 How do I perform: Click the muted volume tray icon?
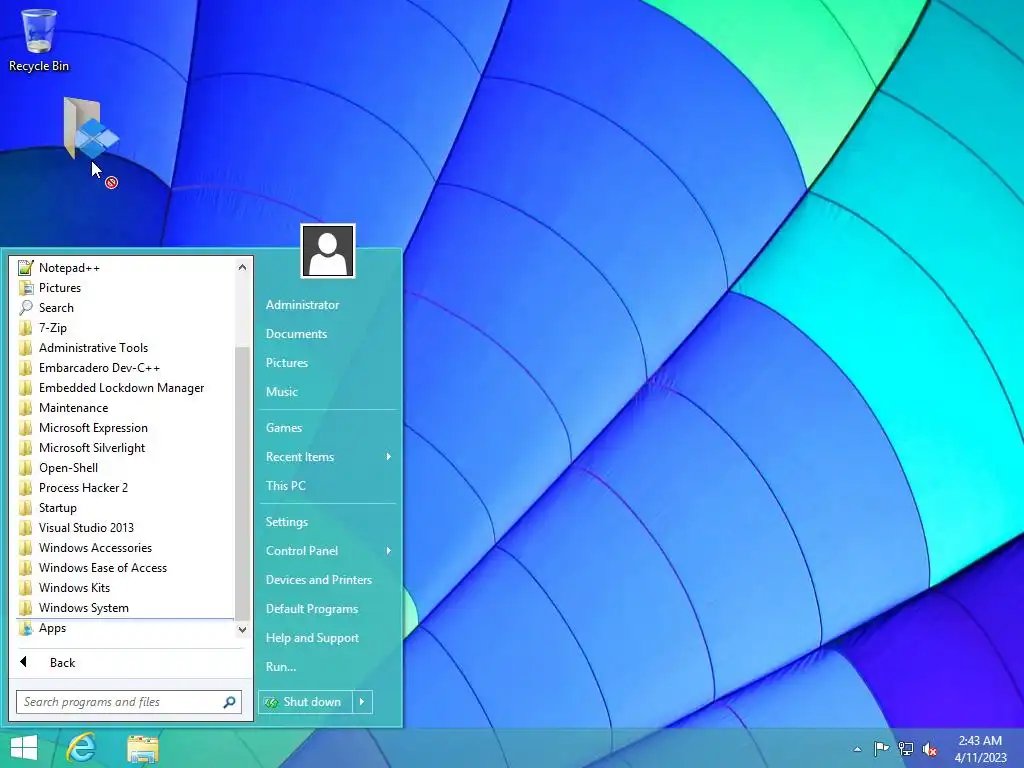[x=930, y=749]
